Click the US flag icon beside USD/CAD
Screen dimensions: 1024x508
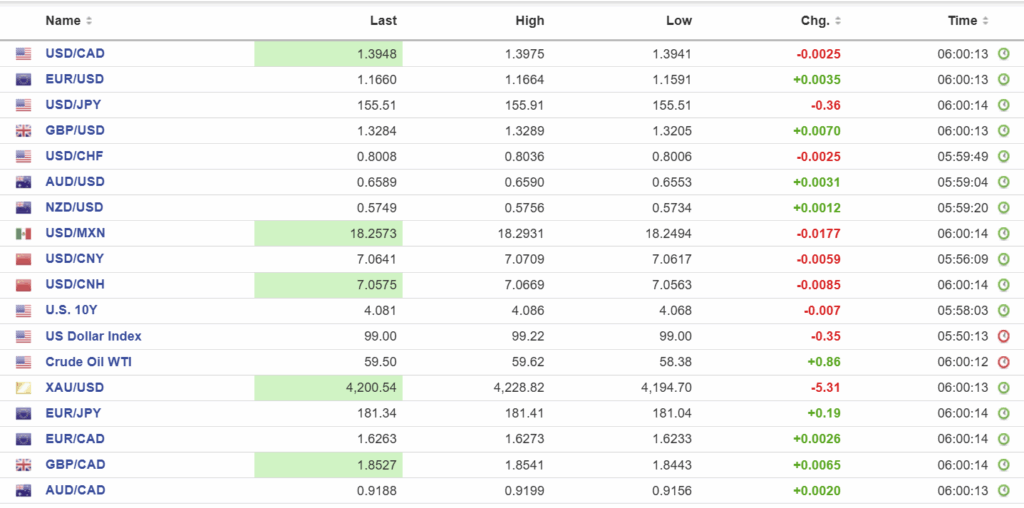[23, 54]
